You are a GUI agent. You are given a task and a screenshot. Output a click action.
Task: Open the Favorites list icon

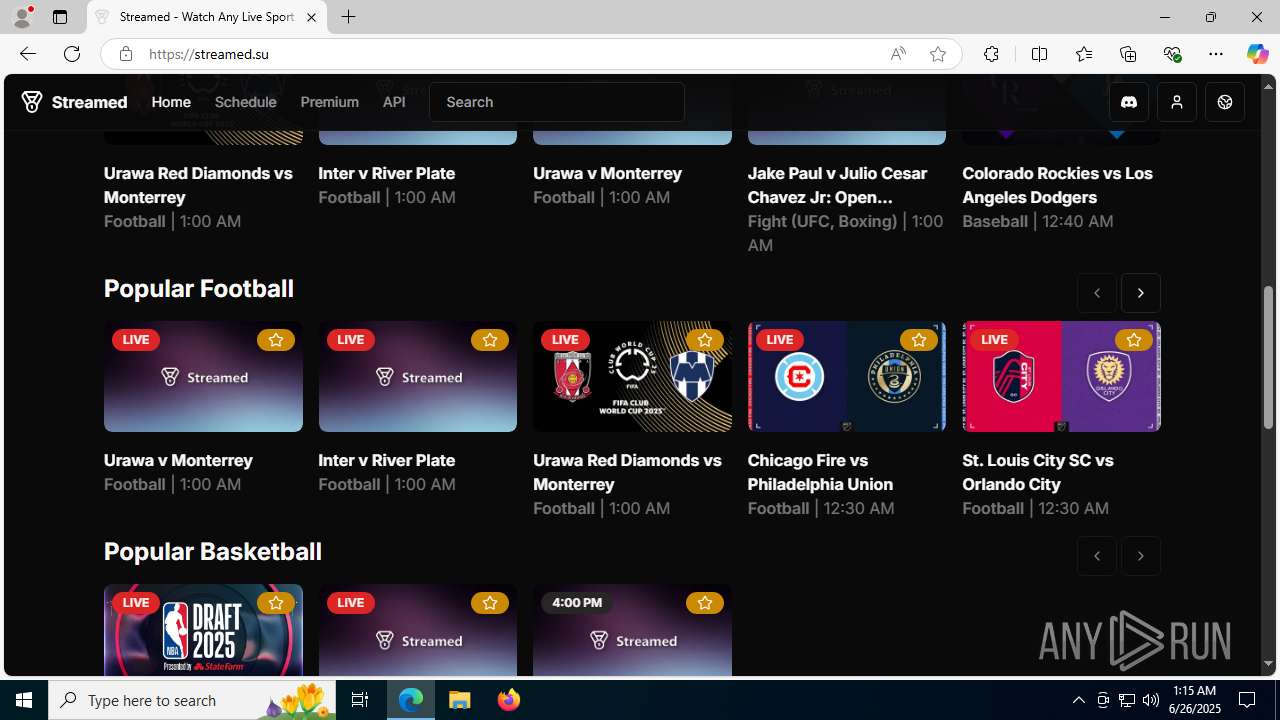tap(1083, 54)
